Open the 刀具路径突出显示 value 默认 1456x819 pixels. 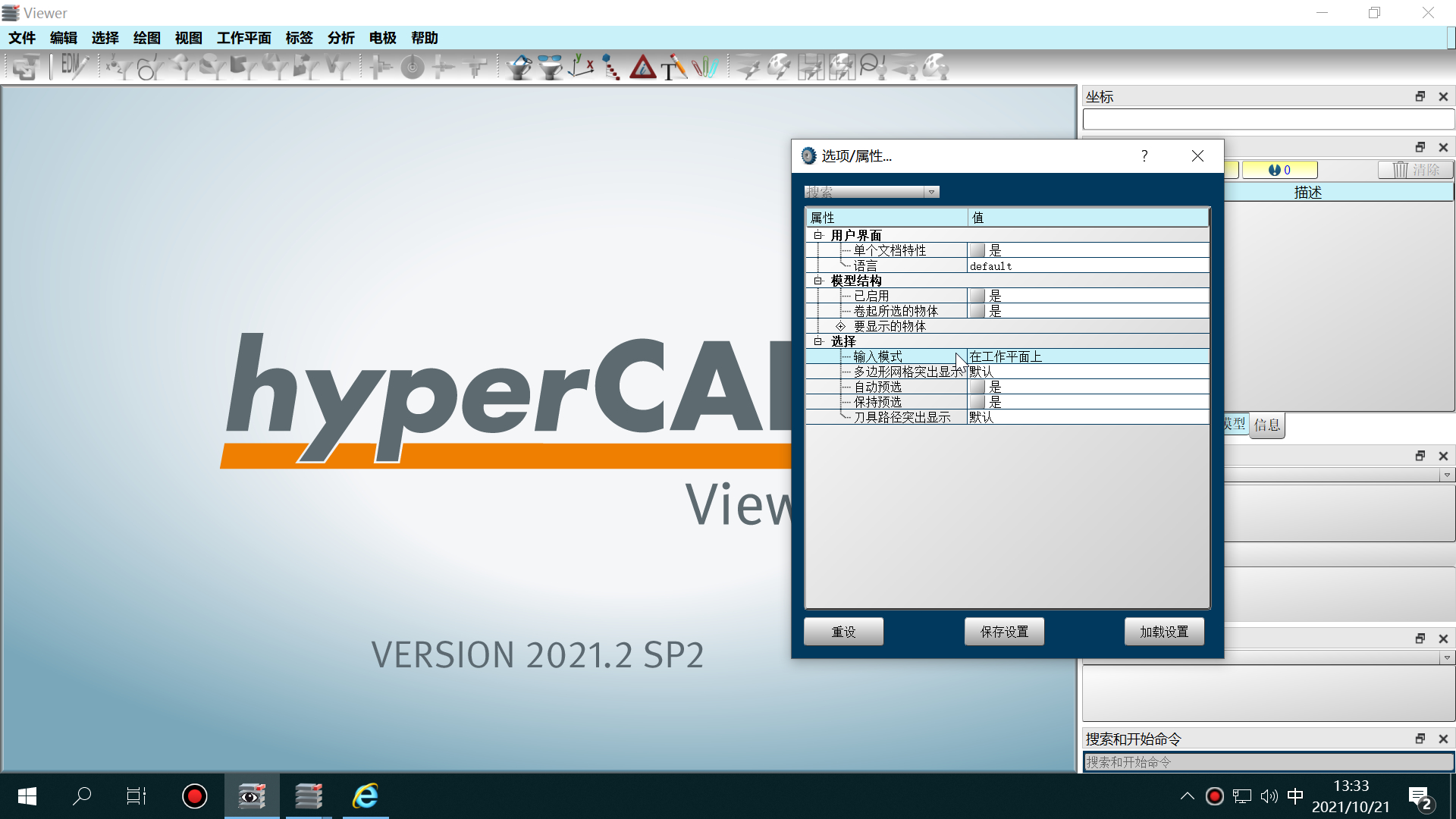(x=1087, y=417)
